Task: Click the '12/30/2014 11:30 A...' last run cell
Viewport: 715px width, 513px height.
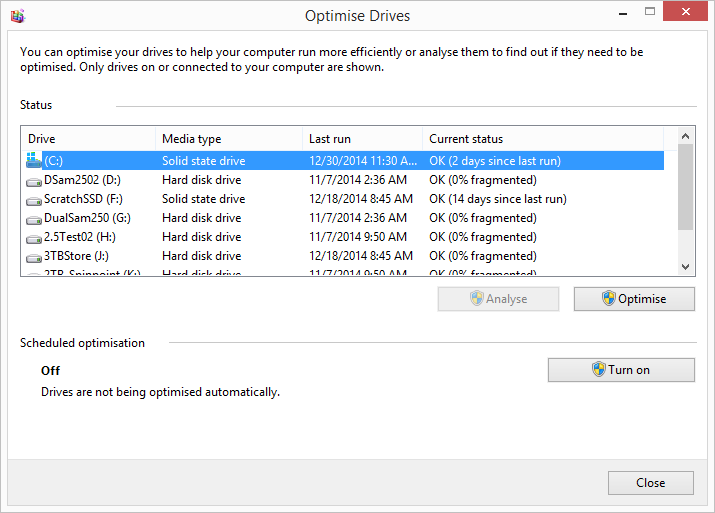Action: click(363, 161)
